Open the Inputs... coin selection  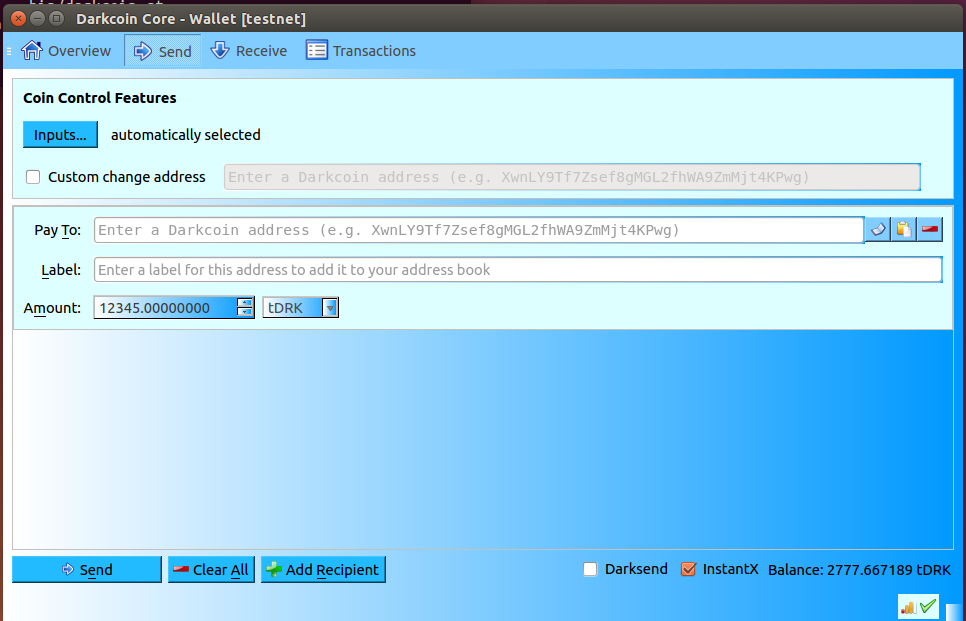tap(60, 134)
